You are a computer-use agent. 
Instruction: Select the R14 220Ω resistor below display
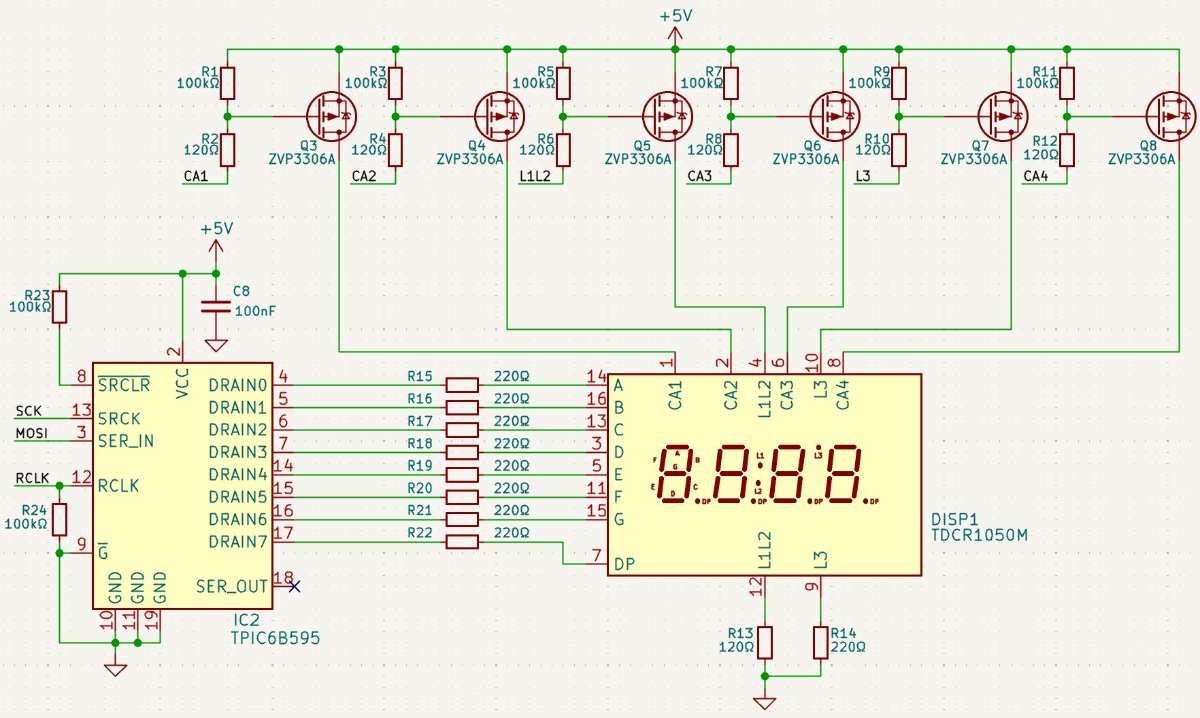pyautogui.click(x=822, y=642)
